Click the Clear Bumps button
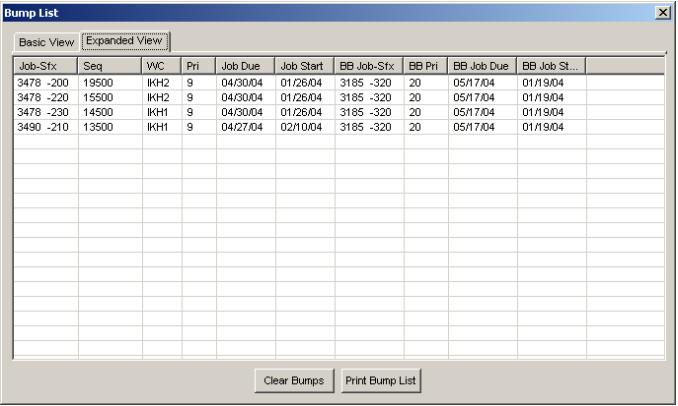The height and width of the screenshot is (406, 678). [294, 380]
